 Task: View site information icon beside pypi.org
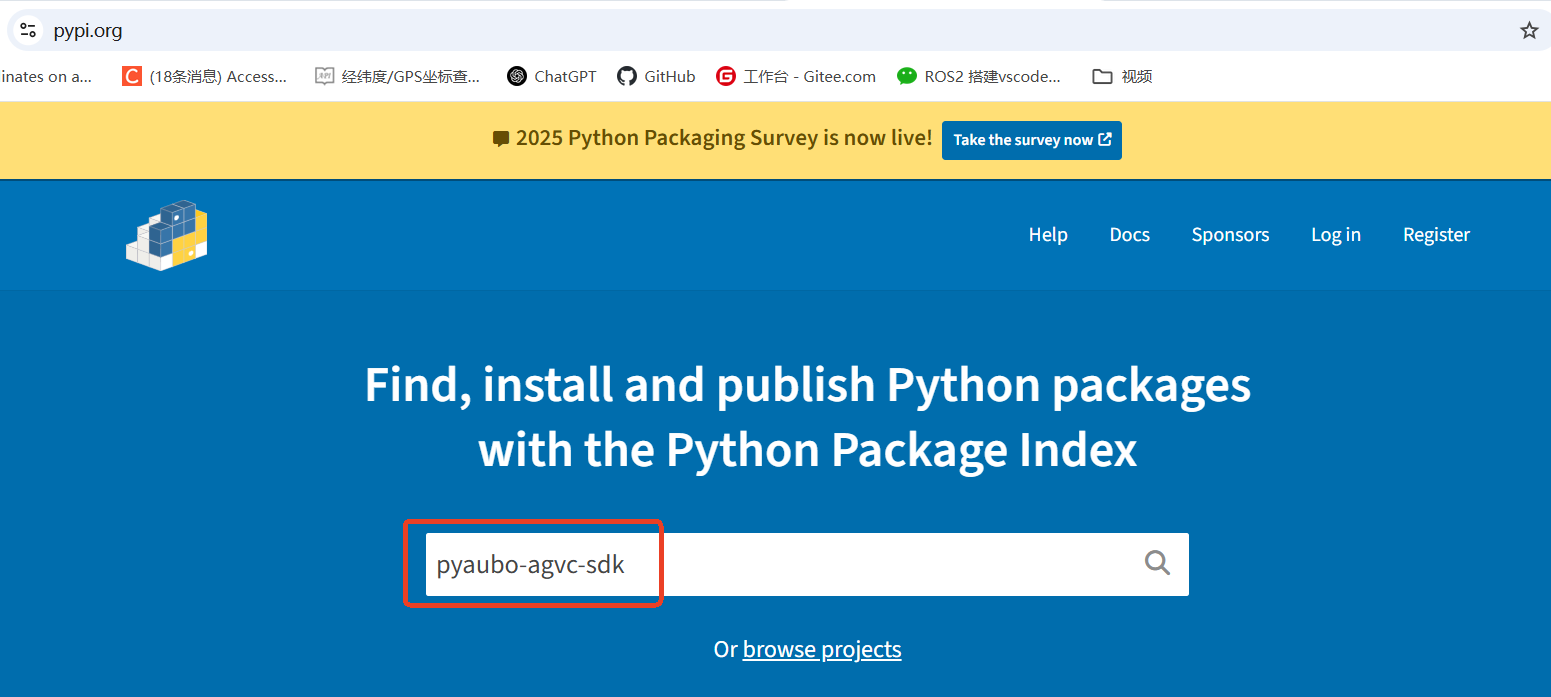coord(28,30)
